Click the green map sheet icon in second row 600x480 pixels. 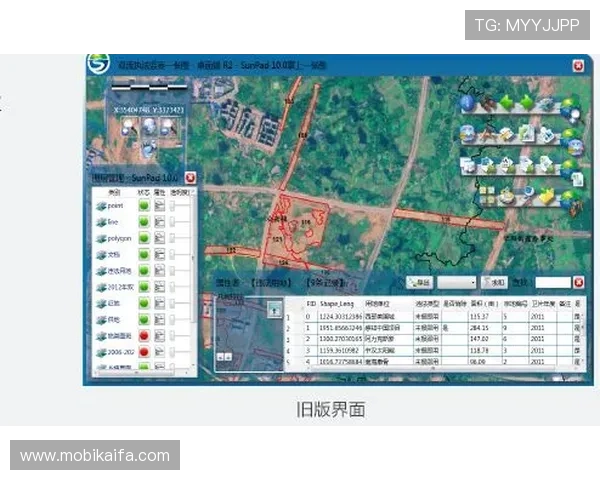point(527,134)
